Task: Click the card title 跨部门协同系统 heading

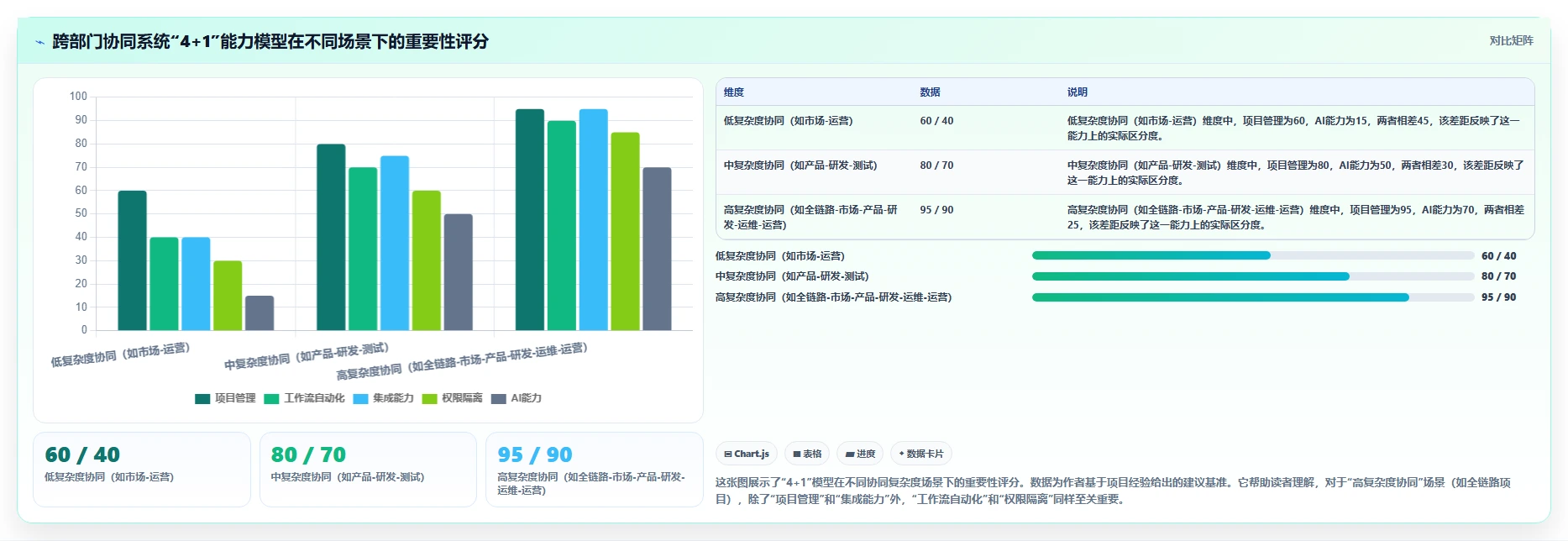Action: [270, 42]
